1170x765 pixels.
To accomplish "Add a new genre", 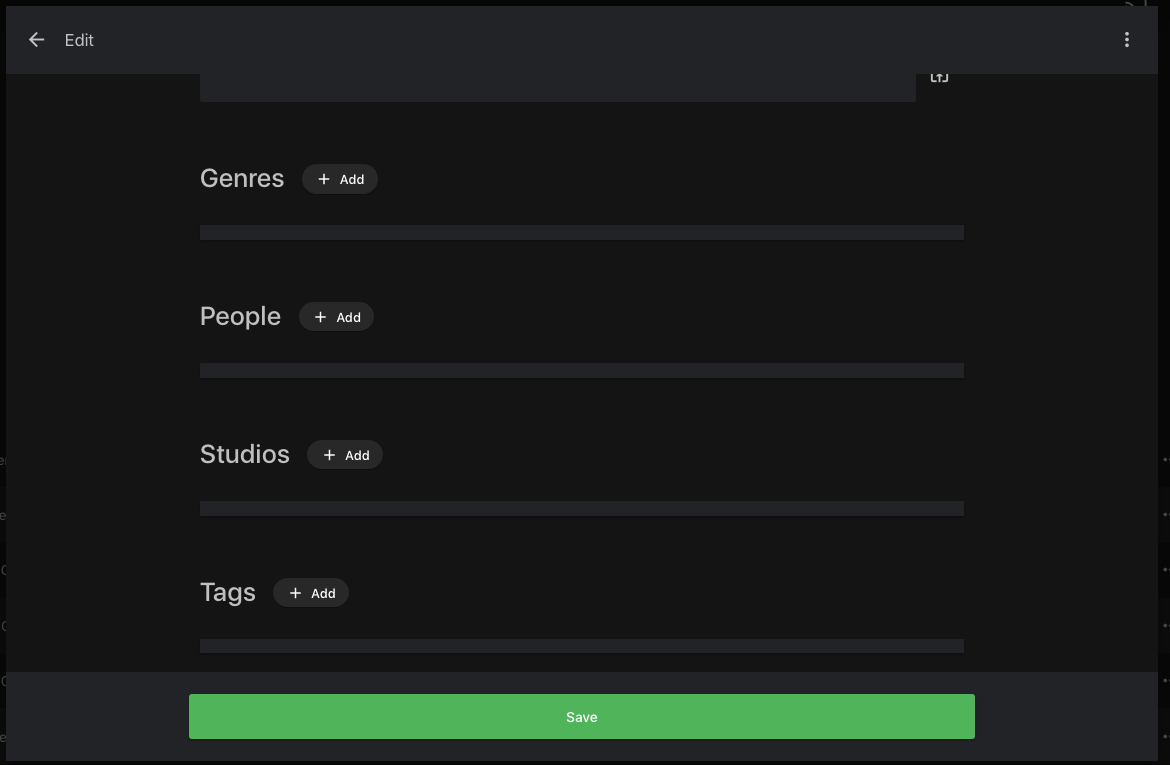I will [340, 179].
